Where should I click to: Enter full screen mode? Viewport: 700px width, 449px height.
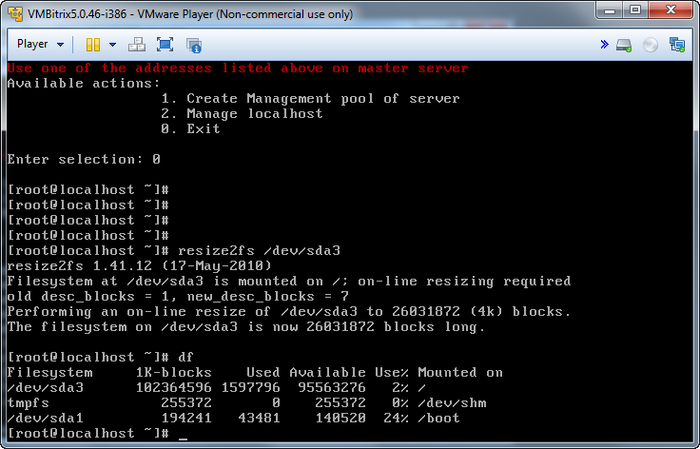click(x=165, y=45)
